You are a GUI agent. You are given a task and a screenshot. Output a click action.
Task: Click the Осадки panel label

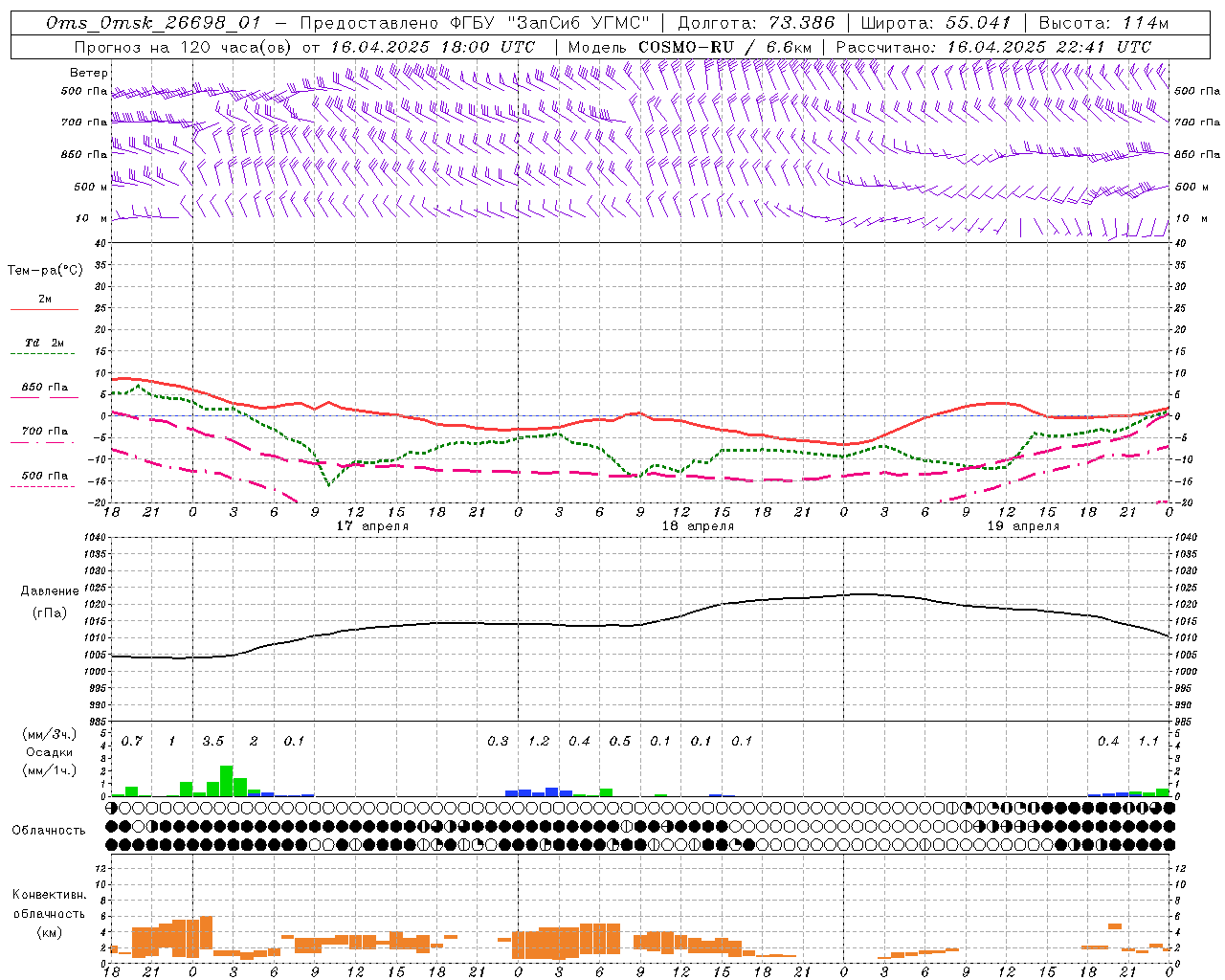coord(50,752)
